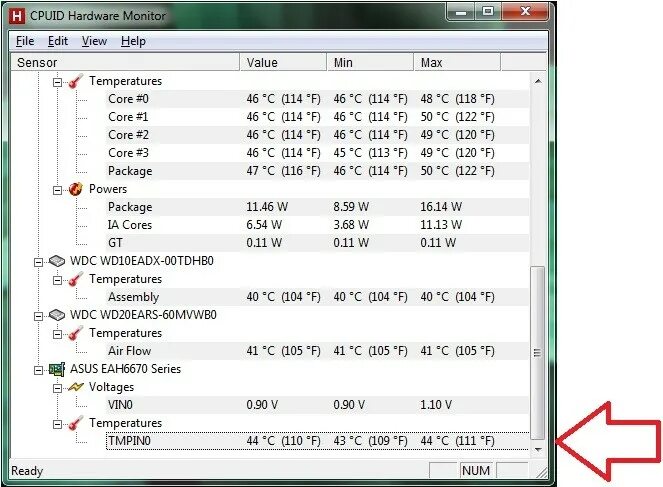The width and height of the screenshot is (663, 487).
Task: Select the power Package row showing 11.46 W
Action: click(317, 207)
